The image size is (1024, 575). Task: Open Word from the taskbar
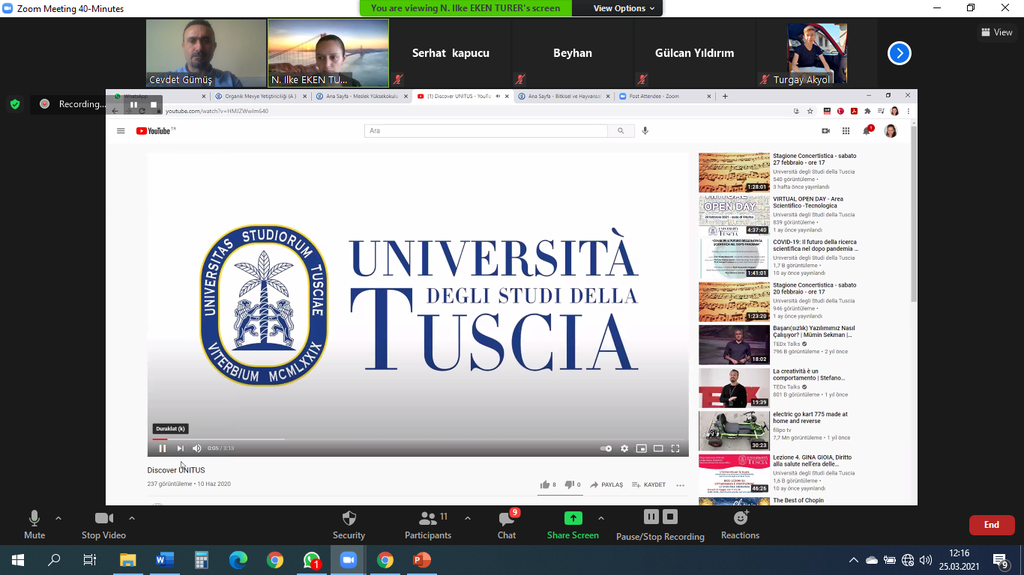(x=165, y=560)
